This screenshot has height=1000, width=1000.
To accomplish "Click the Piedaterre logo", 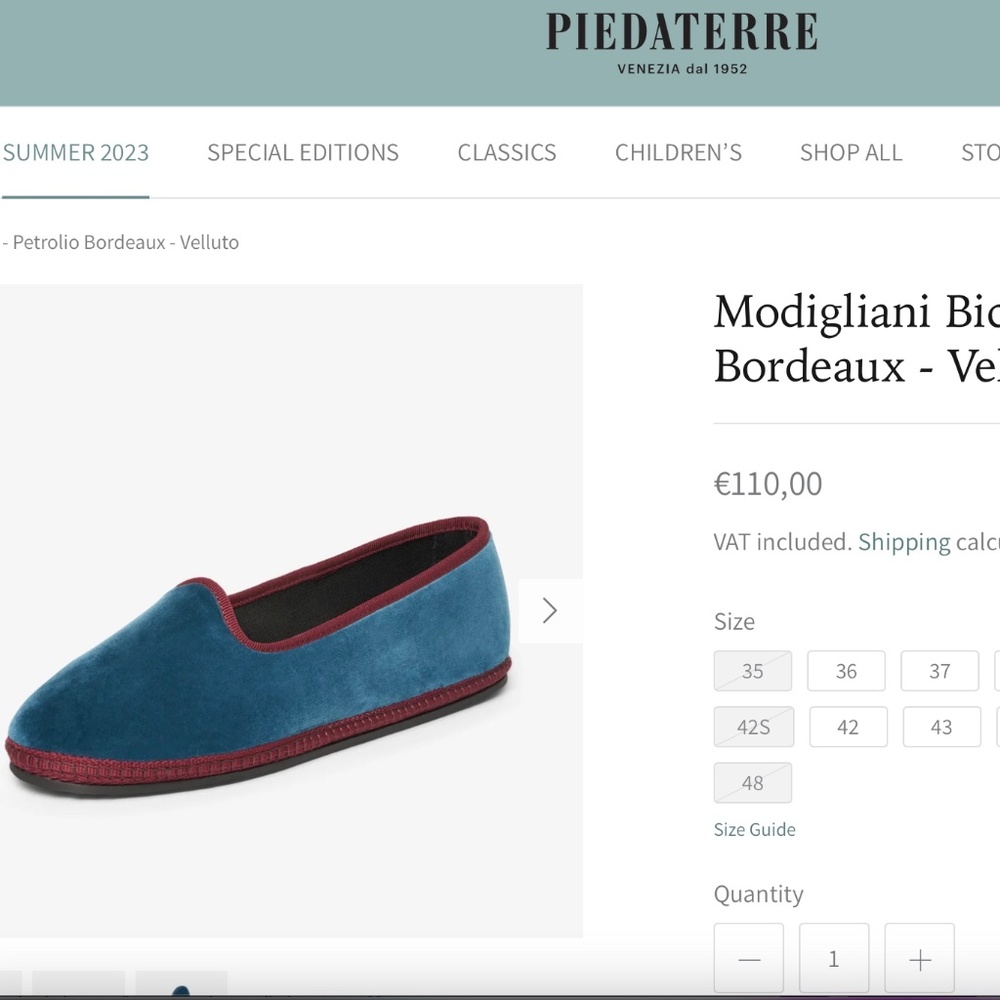I will [x=679, y=35].
